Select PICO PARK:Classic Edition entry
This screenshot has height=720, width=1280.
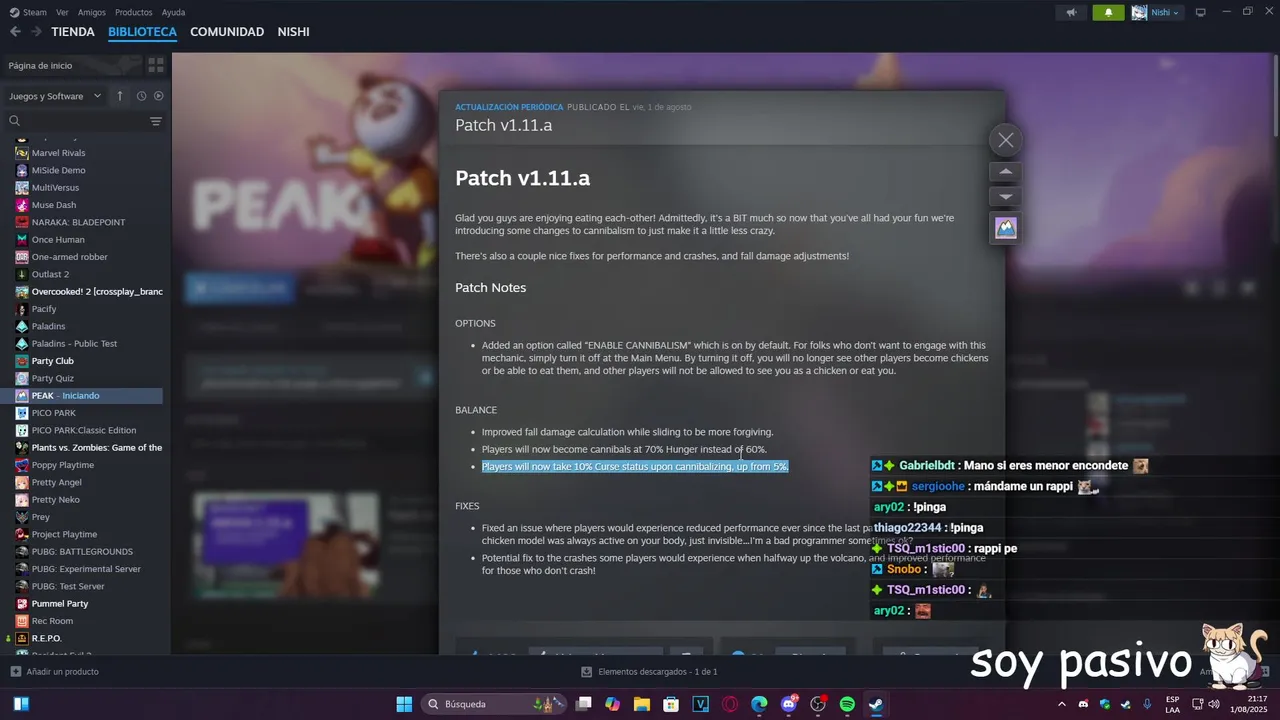pyautogui.click(x=83, y=430)
